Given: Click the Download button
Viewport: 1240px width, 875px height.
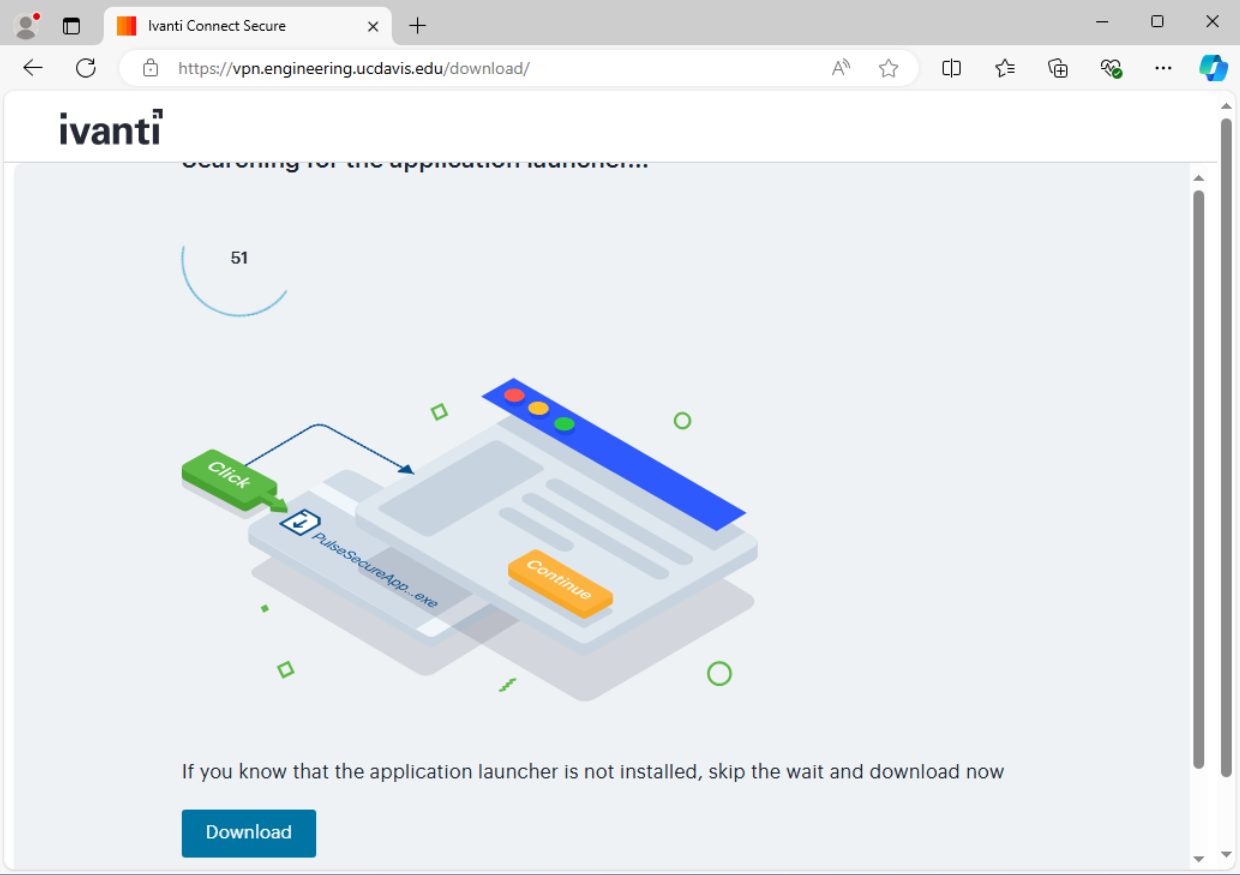Looking at the screenshot, I should click(x=248, y=833).
